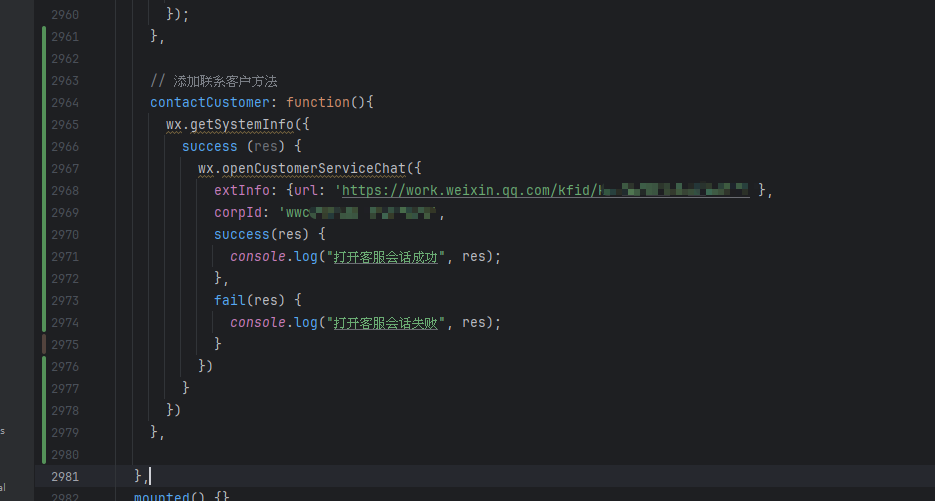This screenshot has height=501, width=935.
Task: Click line number 2960 in the gutter
Action: (x=65, y=14)
